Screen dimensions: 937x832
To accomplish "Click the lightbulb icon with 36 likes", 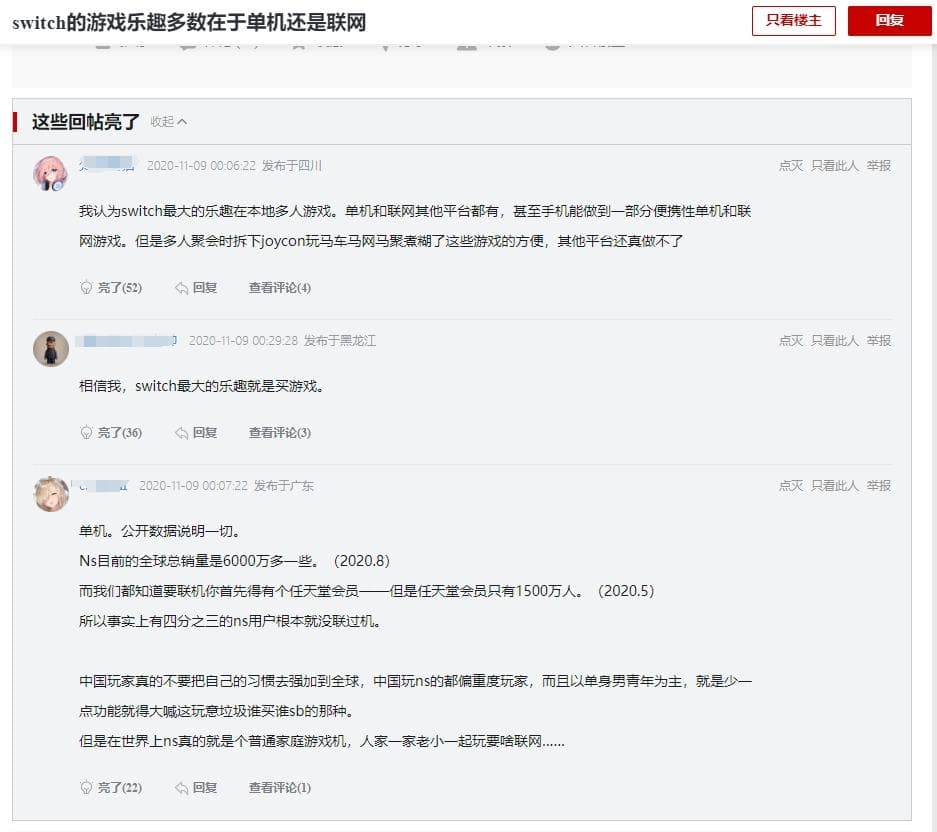I will 86,433.
